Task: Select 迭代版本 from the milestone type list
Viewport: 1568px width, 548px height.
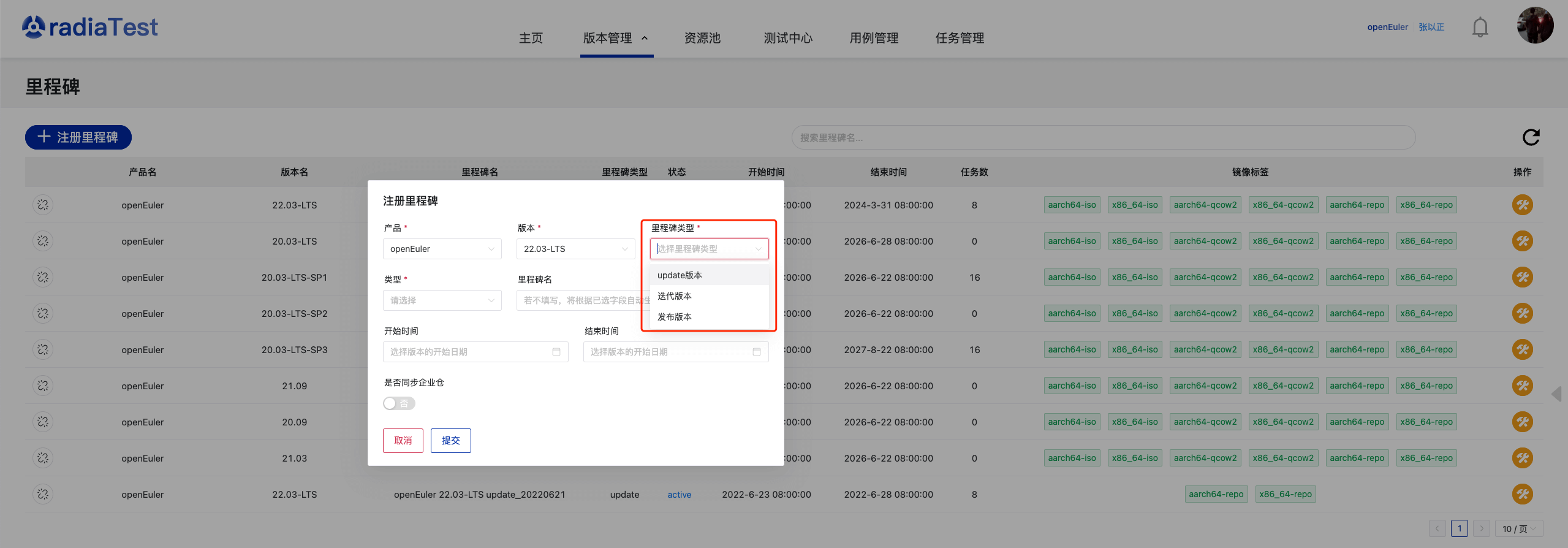Action: point(675,296)
